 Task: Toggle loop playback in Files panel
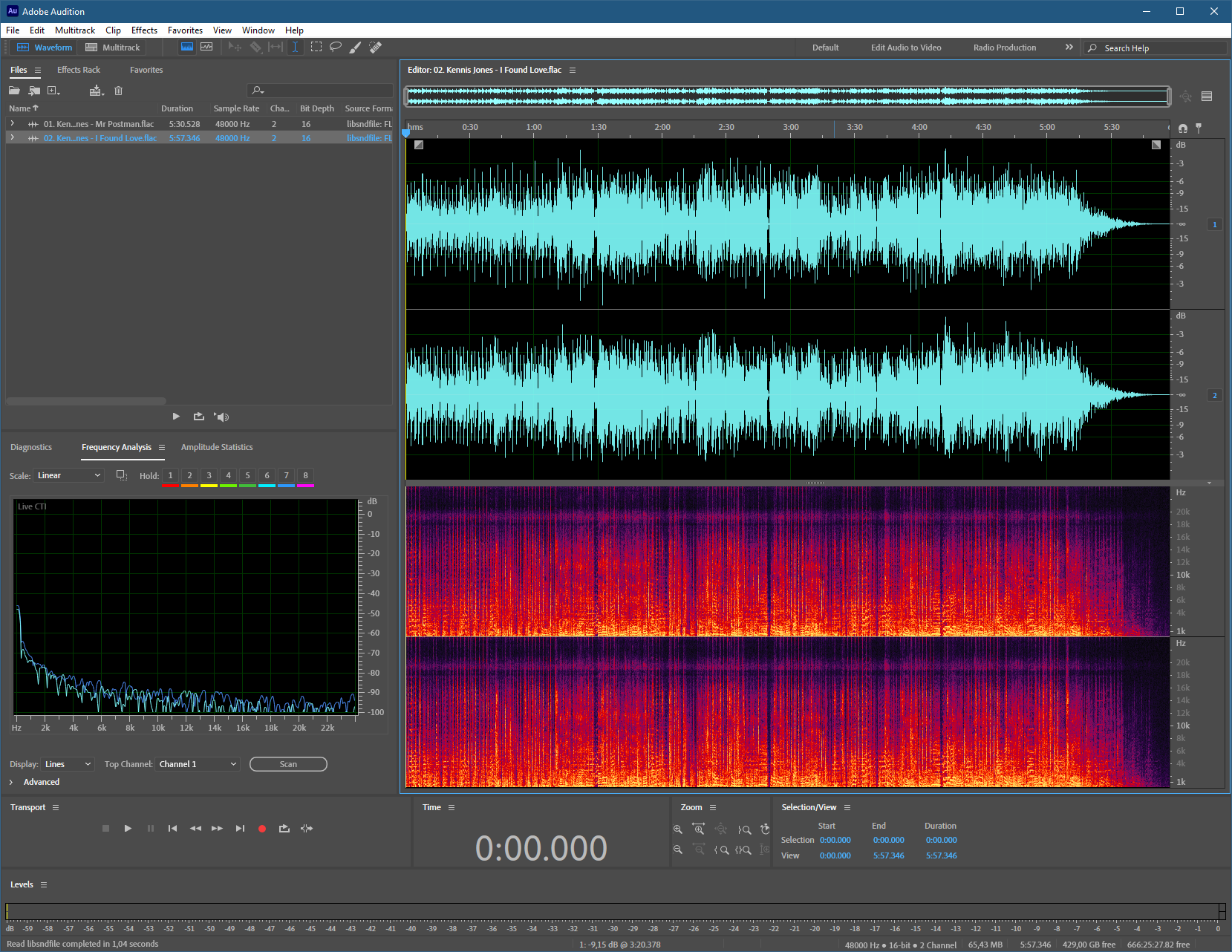(198, 417)
